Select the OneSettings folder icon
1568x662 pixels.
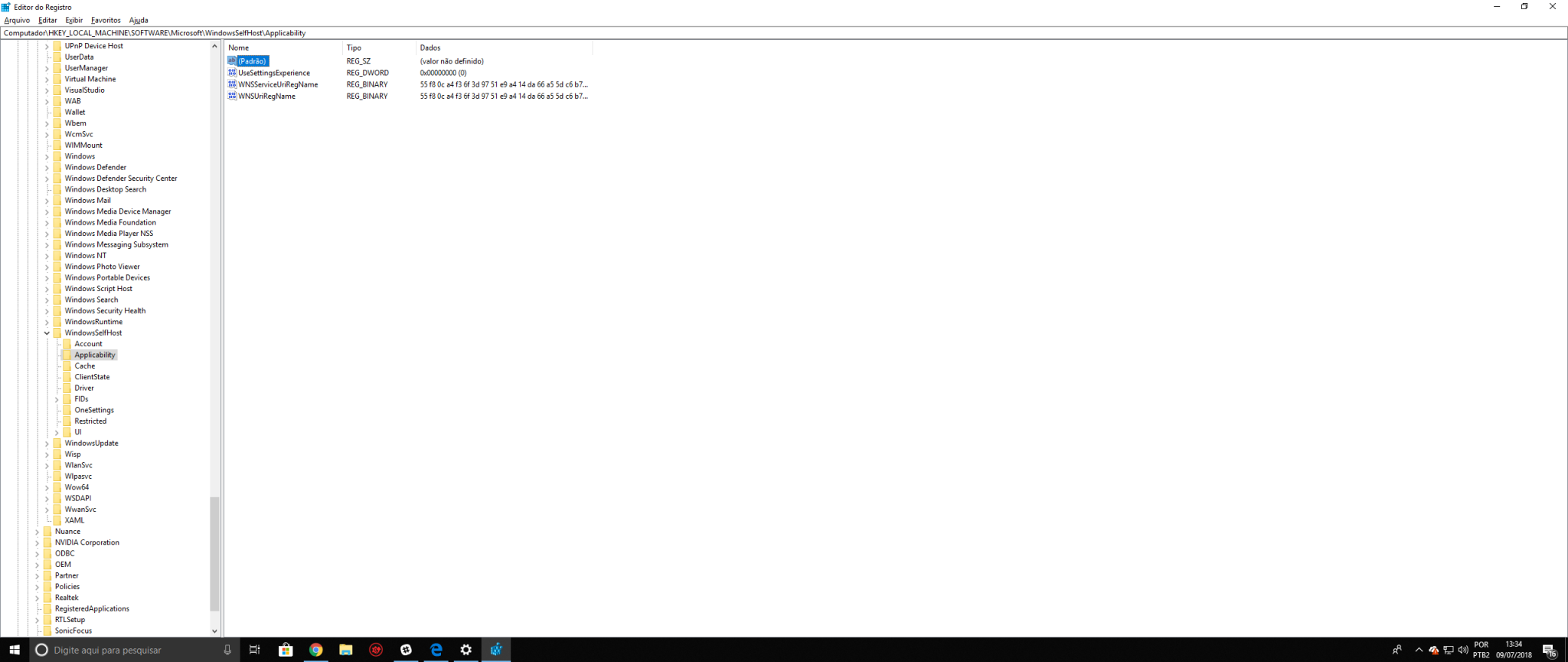coord(67,410)
